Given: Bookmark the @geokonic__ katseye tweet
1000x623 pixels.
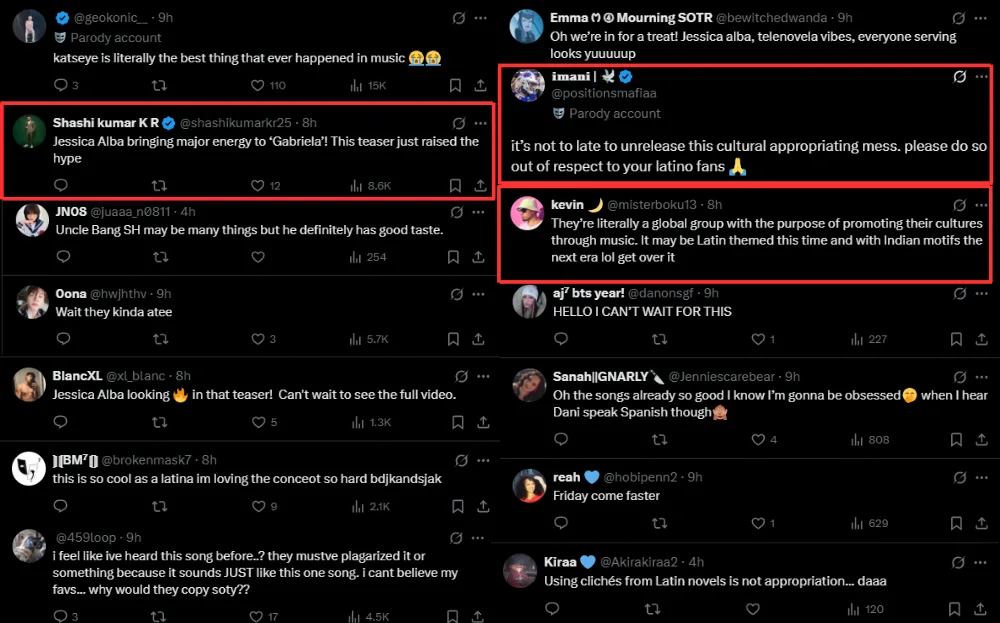Looking at the screenshot, I should click(x=455, y=86).
